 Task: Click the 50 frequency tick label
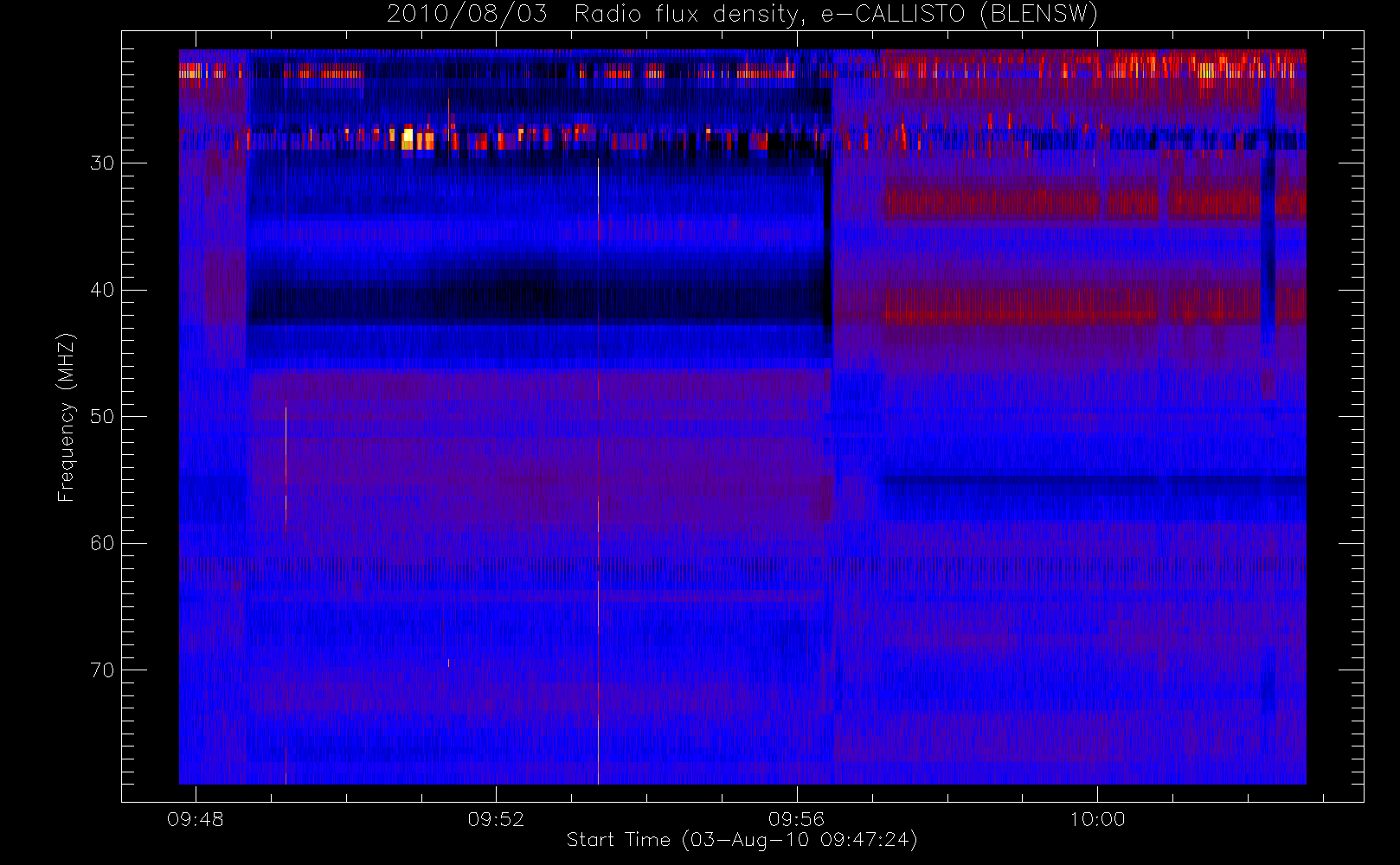[102, 417]
